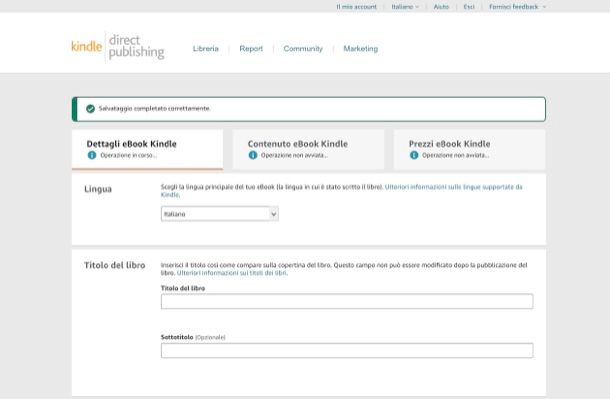610x399 pixels.
Task: Open Il mio account link
Action: 356,7
